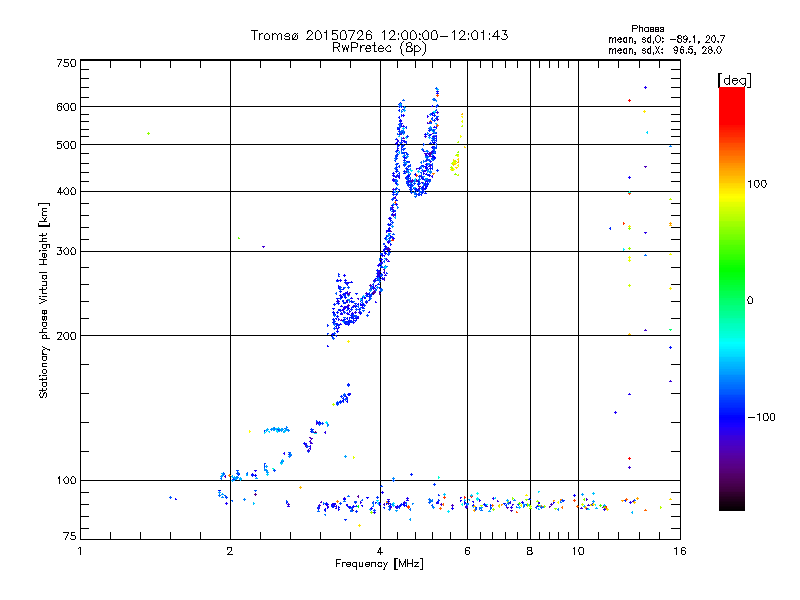Image resolution: width=800 pixels, height=600 pixels.
Task: Click the 'Phases' heading text
Action: click(x=647, y=29)
